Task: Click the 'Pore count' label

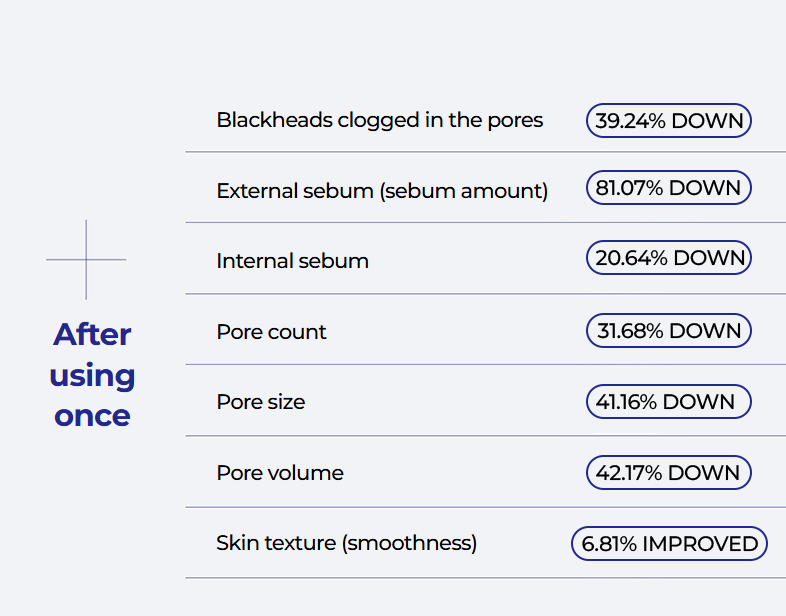Action: pos(271,332)
